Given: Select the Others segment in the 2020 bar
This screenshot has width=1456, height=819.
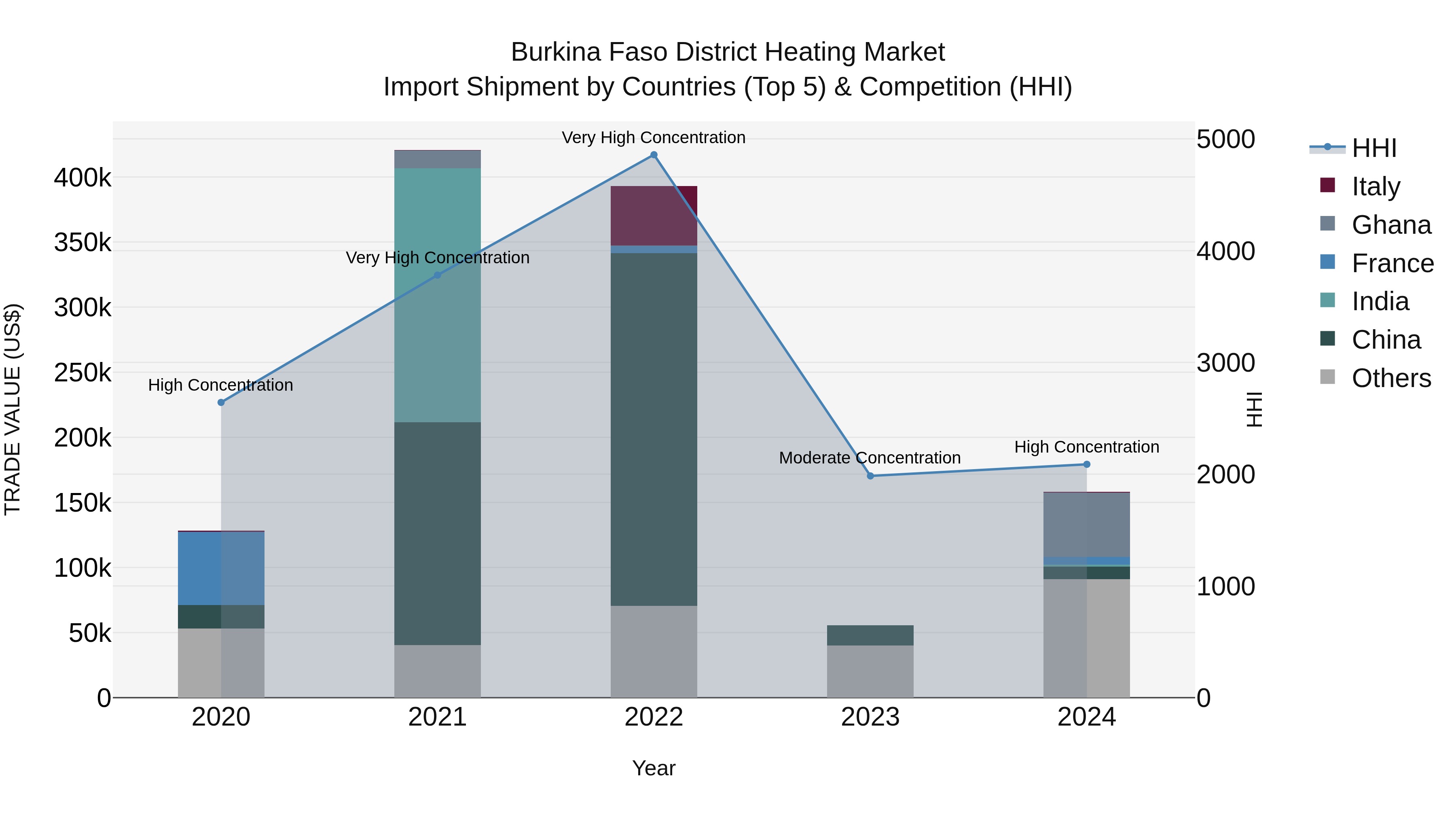Looking at the screenshot, I should coord(221,663).
